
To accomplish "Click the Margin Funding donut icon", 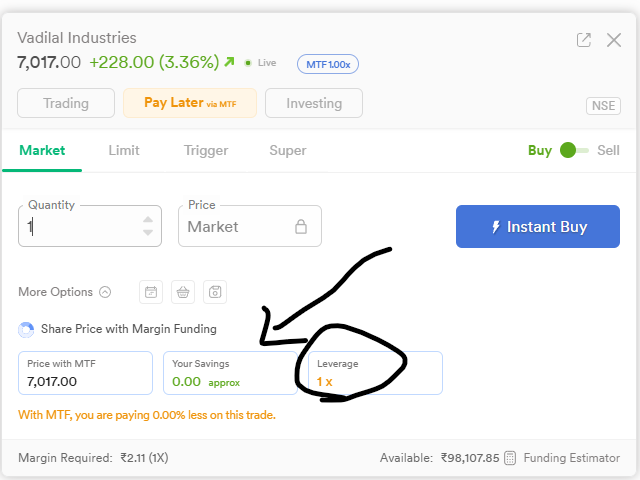I will (x=26, y=330).
